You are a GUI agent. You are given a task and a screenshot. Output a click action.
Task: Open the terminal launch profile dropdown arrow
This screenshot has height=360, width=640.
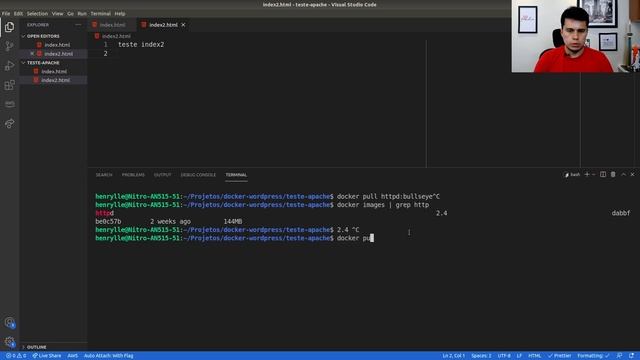click(593, 175)
